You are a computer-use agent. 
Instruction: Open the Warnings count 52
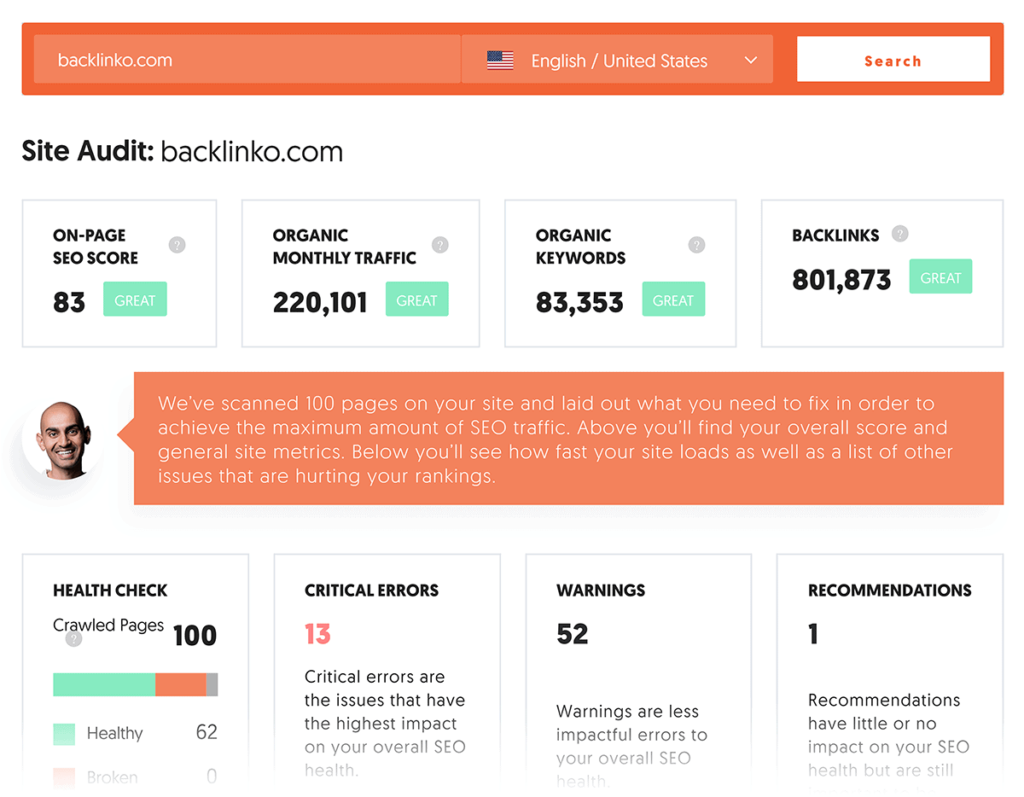(573, 634)
